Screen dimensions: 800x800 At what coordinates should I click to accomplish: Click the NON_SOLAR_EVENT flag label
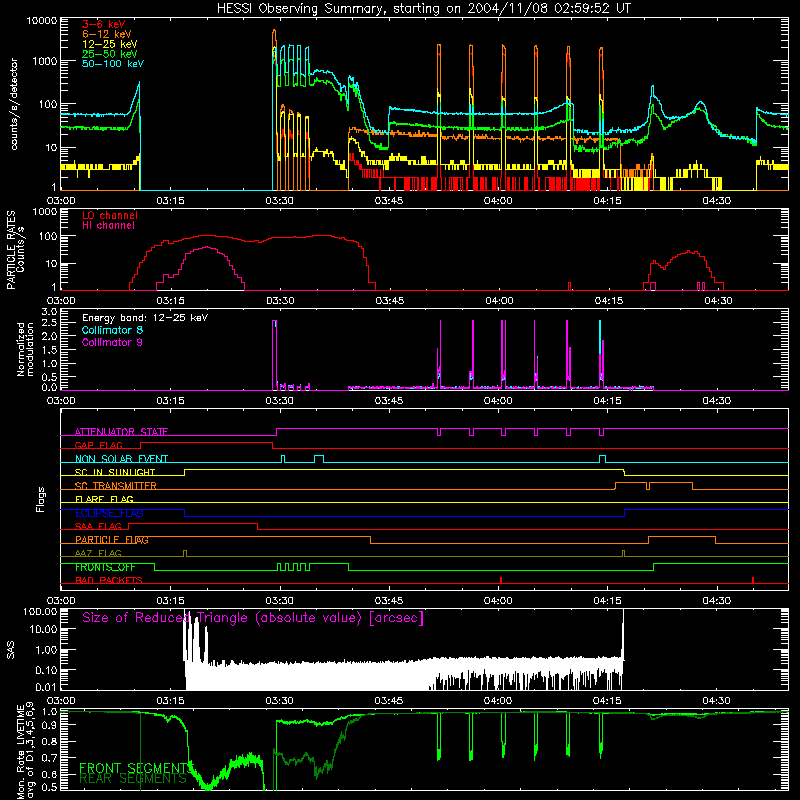click(121, 459)
